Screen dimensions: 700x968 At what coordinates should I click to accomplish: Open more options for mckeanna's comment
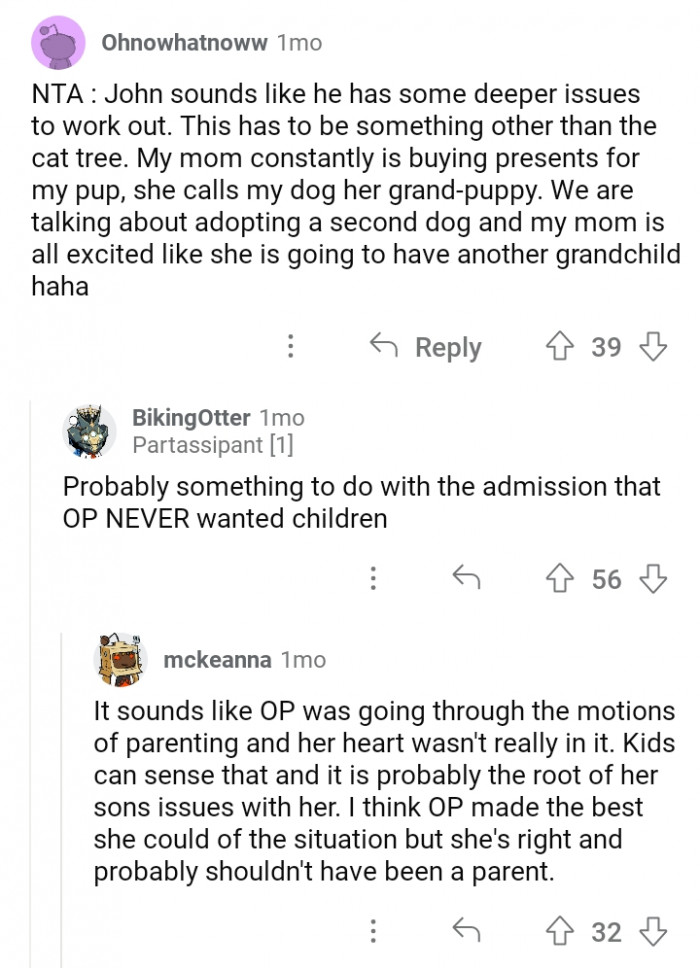373,932
